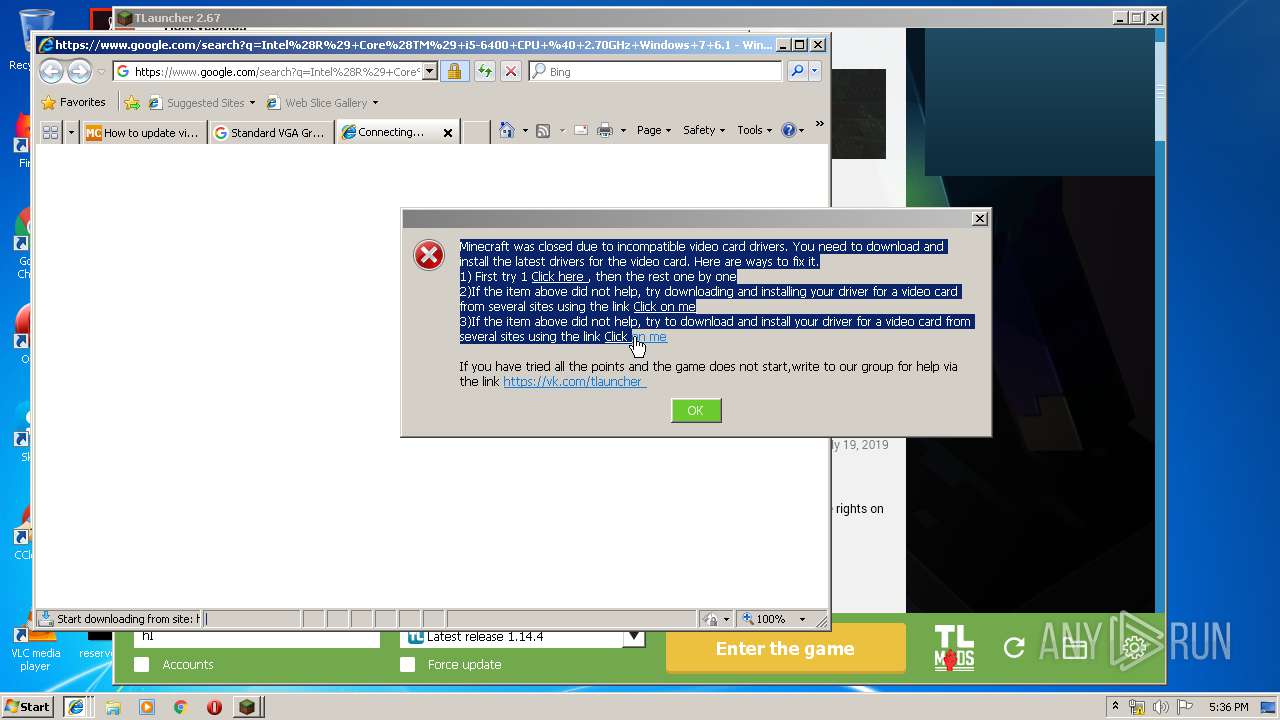1280x720 pixels.
Task: Stop loading with the red X button
Action: [511, 71]
